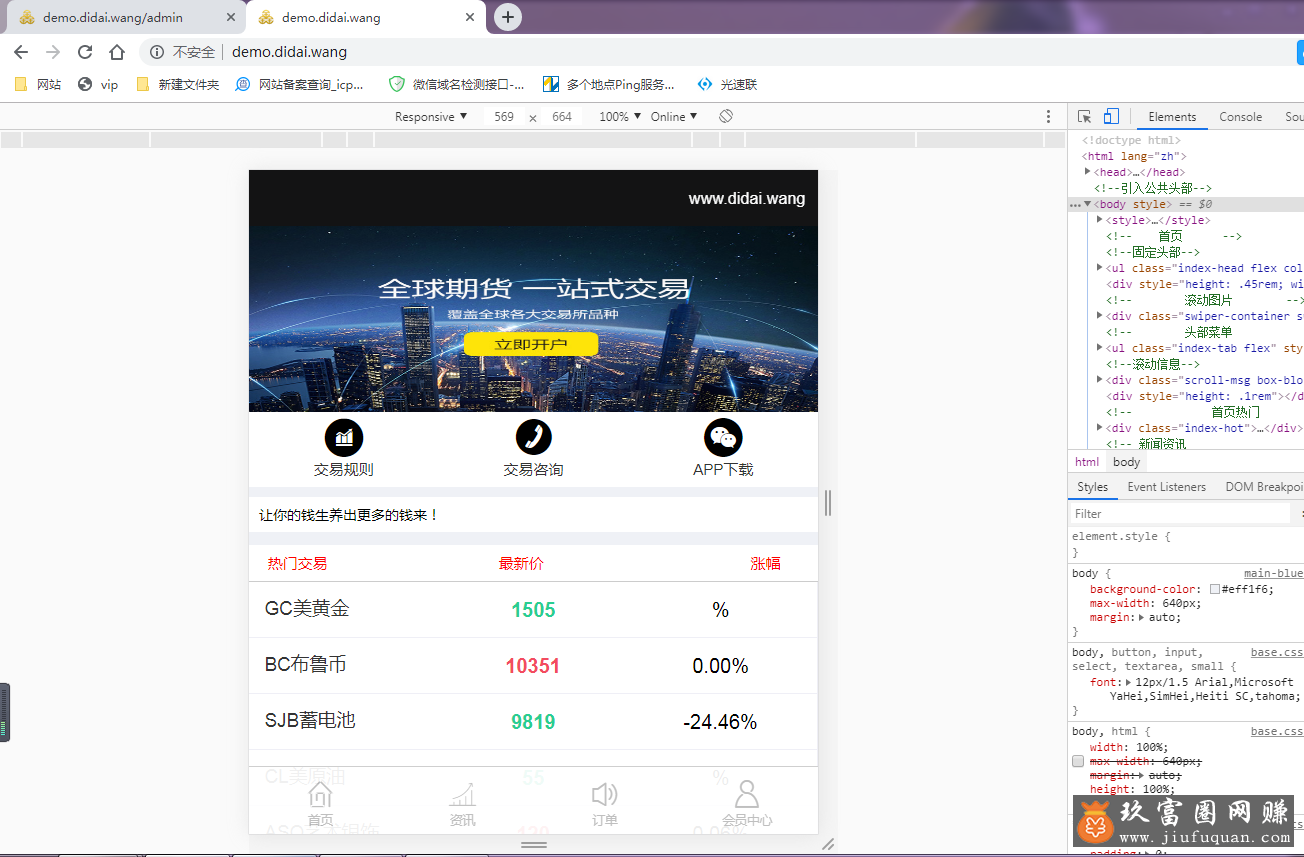The height and width of the screenshot is (857, 1304).
Task: Toggle the device toolbar icon in DevTools
Action: (x=1111, y=117)
